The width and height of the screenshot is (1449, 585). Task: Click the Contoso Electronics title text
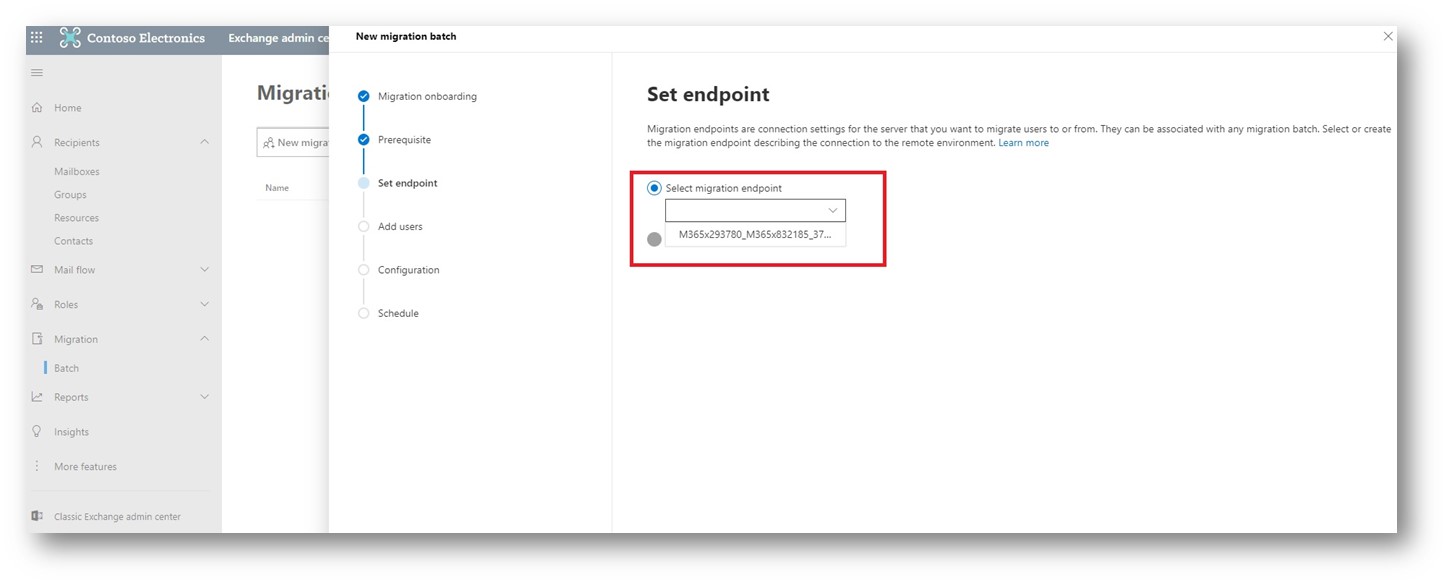coord(146,38)
